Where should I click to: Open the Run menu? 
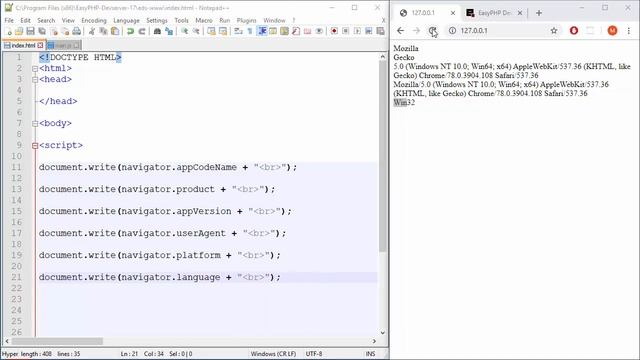point(224,20)
